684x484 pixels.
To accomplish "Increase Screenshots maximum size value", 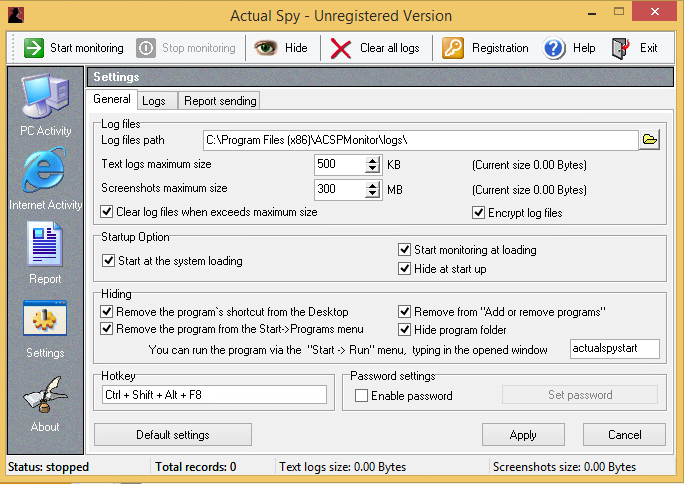I will click(x=373, y=185).
